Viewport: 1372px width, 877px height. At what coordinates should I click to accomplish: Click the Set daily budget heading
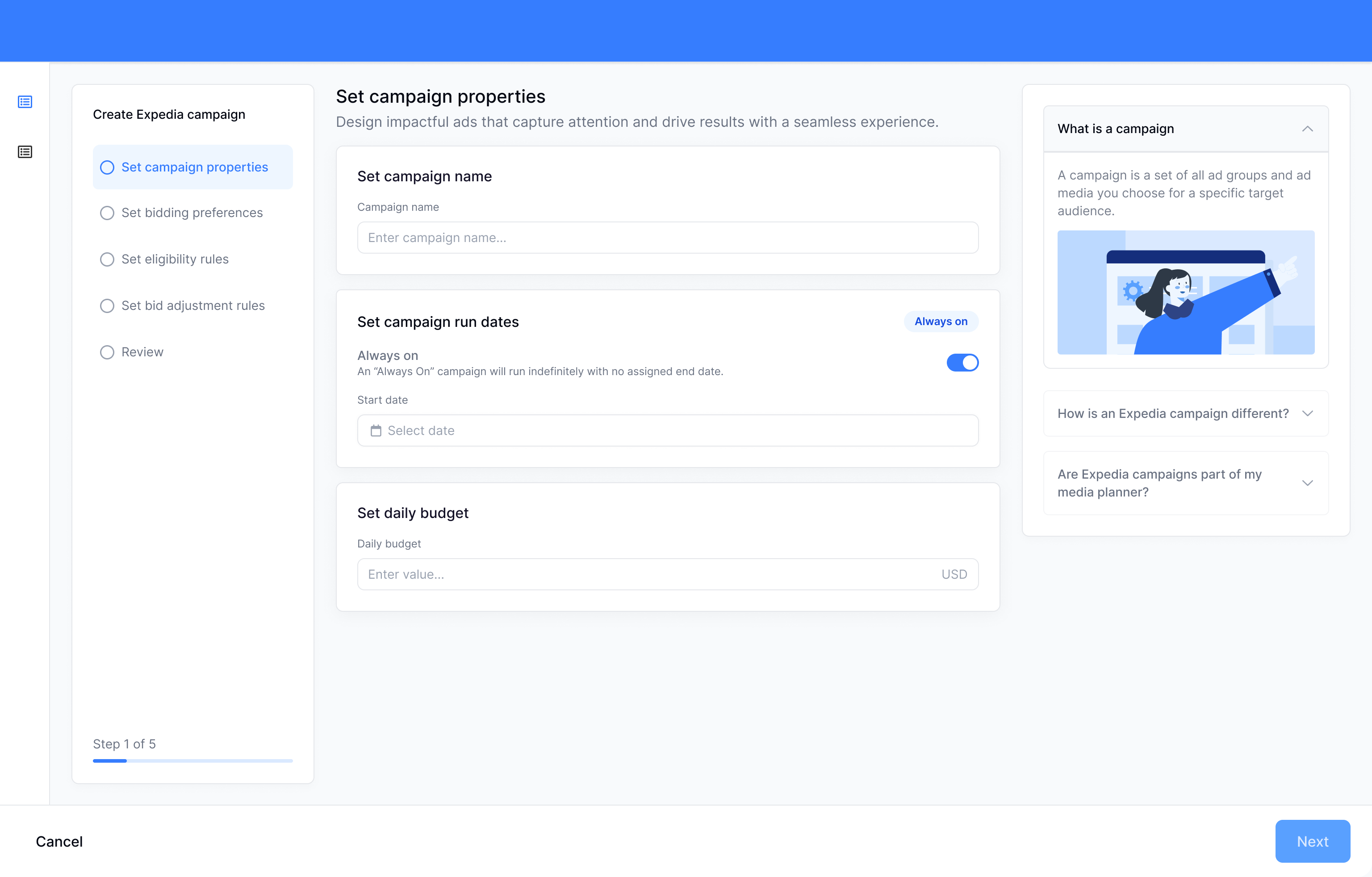(x=413, y=513)
